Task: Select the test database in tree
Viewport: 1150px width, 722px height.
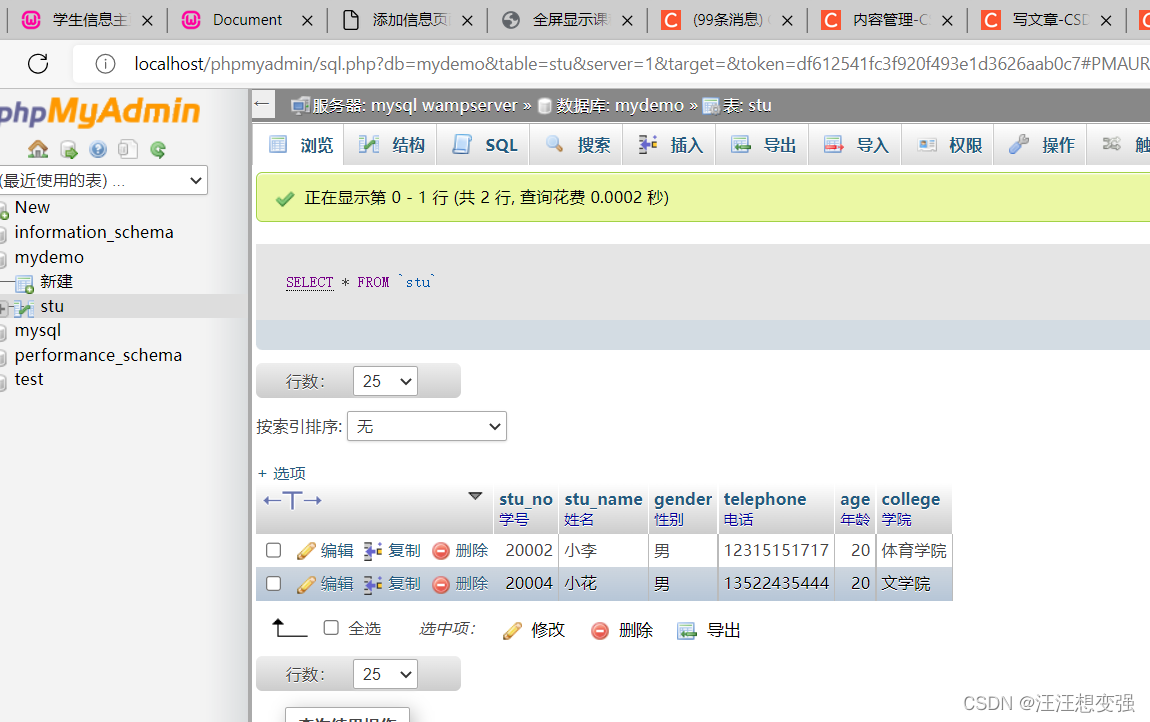Action: [29, 379]
